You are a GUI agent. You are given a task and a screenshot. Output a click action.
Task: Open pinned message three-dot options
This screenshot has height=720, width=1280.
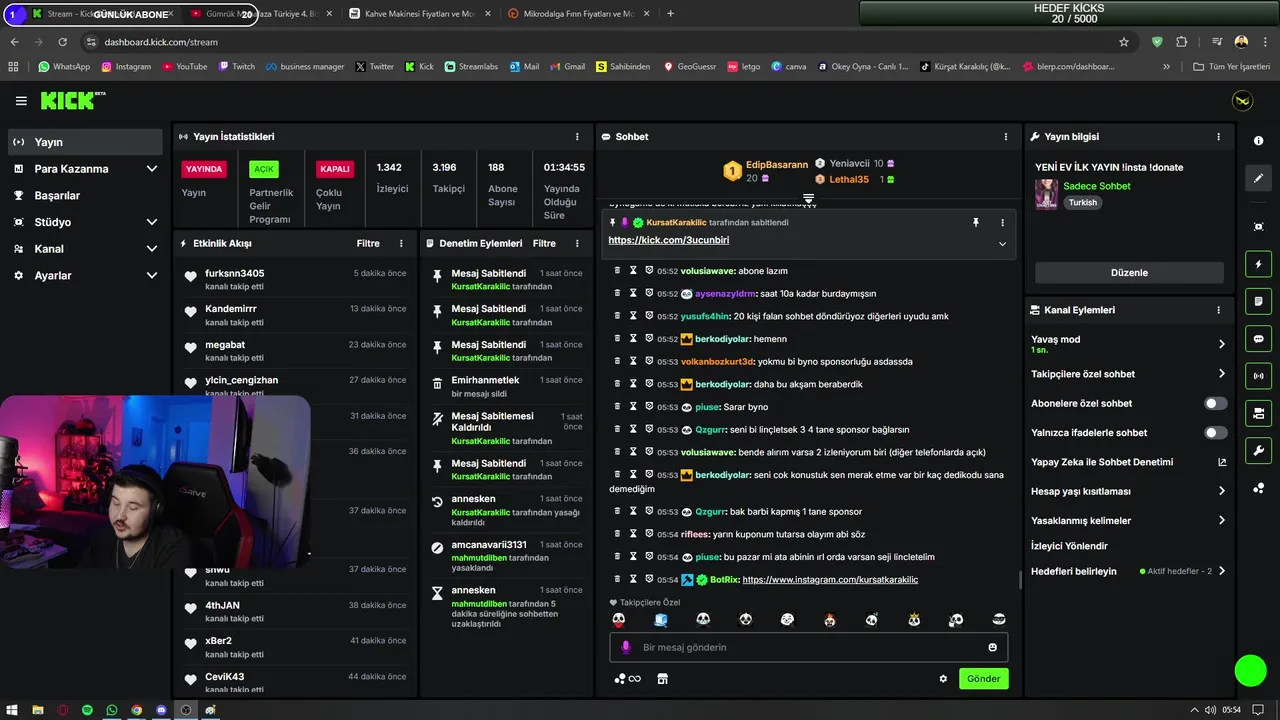tap(1002, 223)
